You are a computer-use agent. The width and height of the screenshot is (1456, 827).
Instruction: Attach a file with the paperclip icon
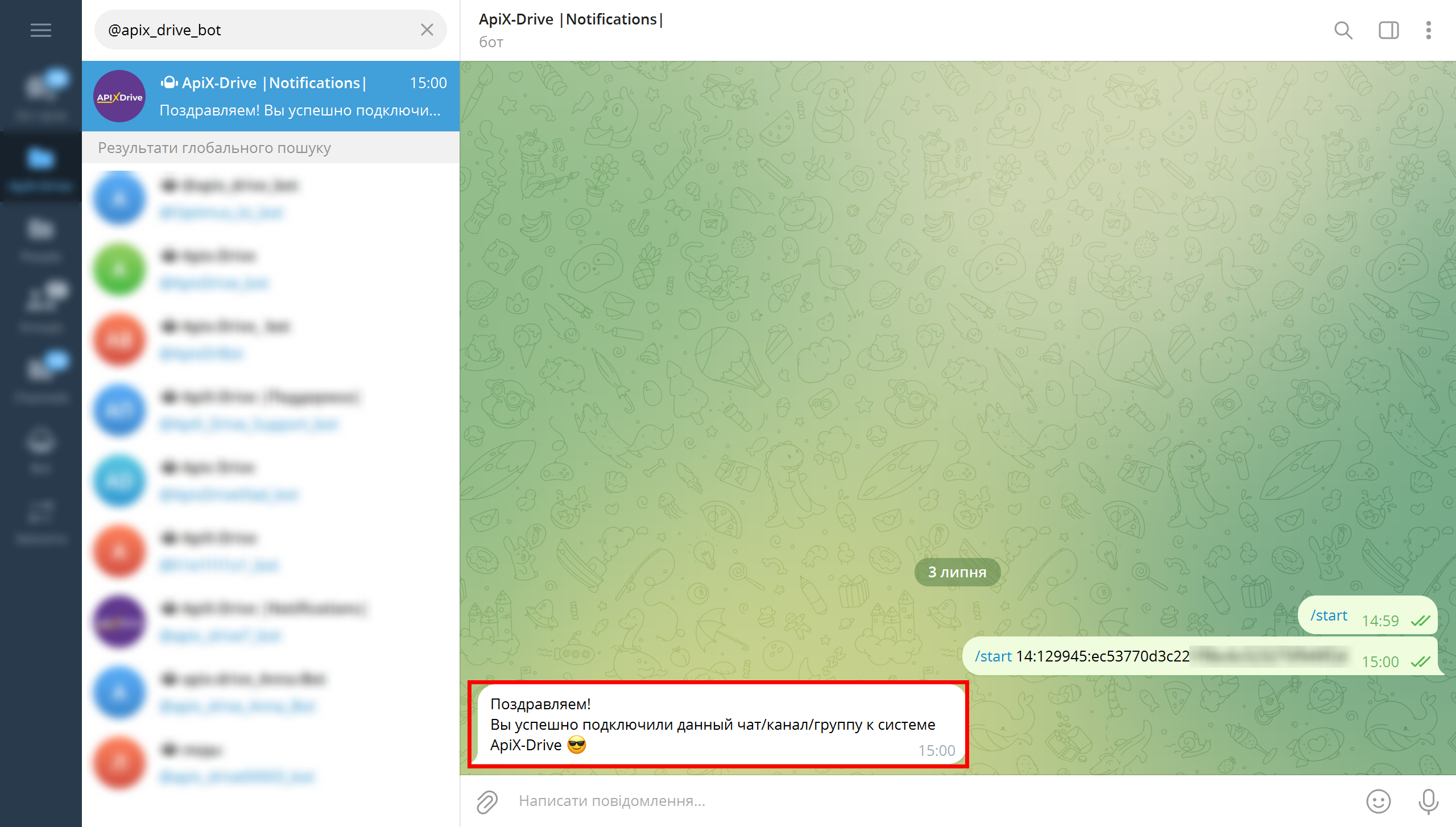click(x=487, y=801)
